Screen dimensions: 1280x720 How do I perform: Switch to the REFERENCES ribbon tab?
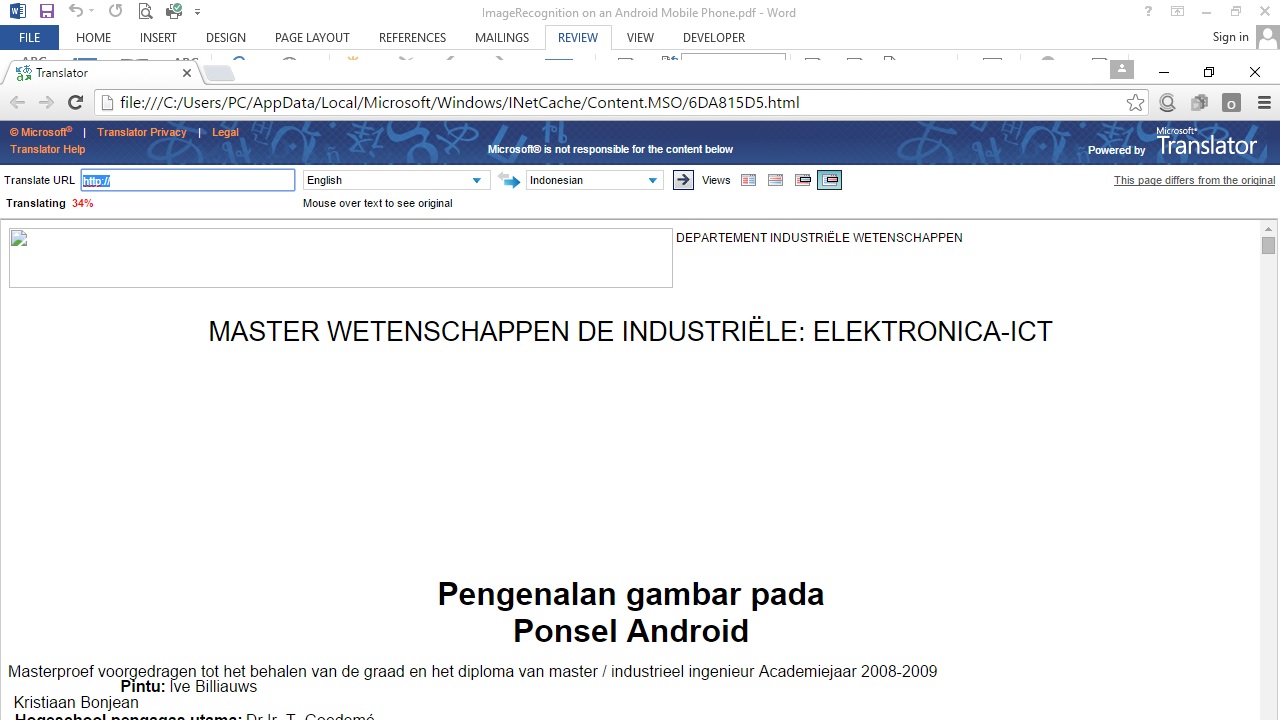click(412, 37)
